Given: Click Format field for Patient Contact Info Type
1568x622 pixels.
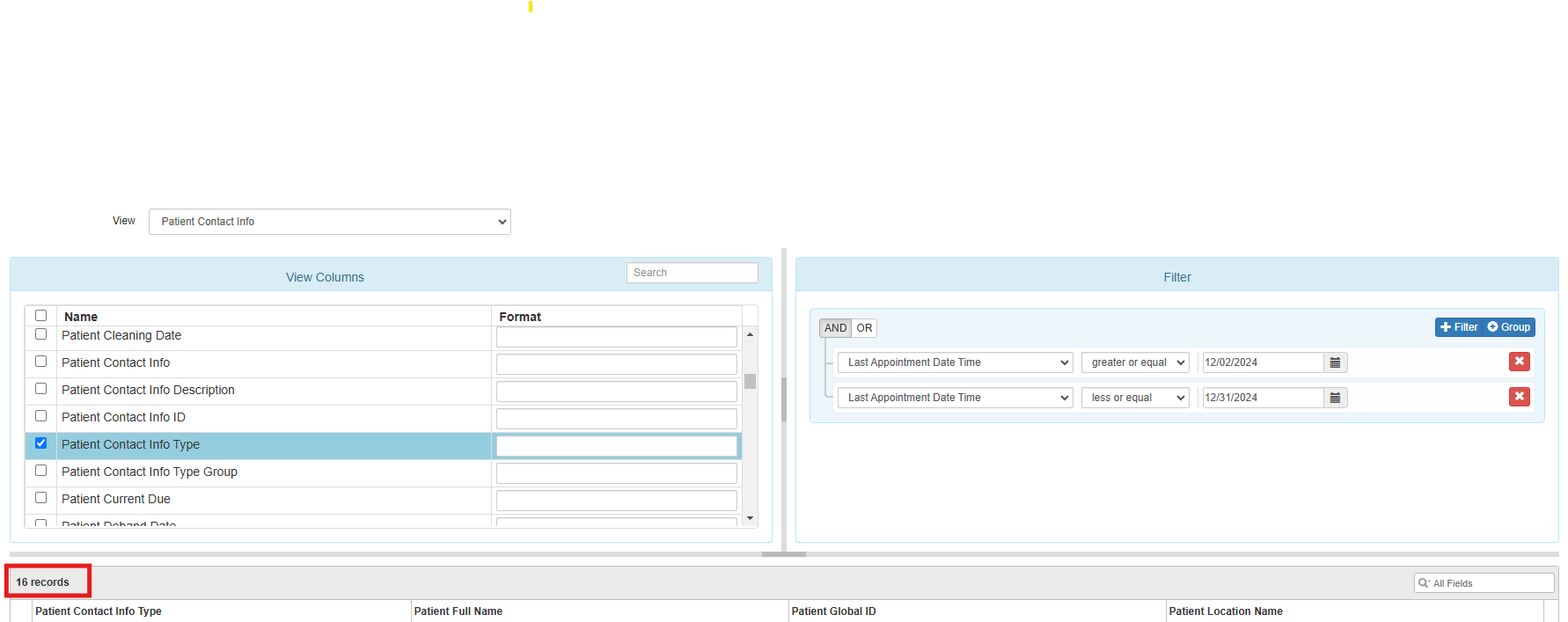Looking at the screenshot, I should [x=617, y=446].
